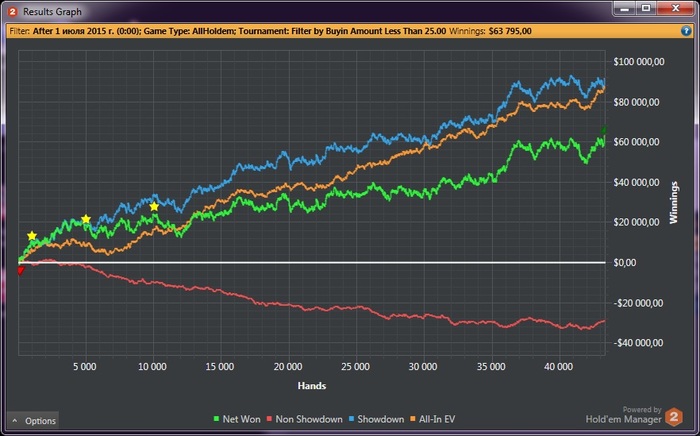The height and width of the screenshot is (436, 700).
Task: Click the filter description text in orange bar
Action: tap(239, 31)
